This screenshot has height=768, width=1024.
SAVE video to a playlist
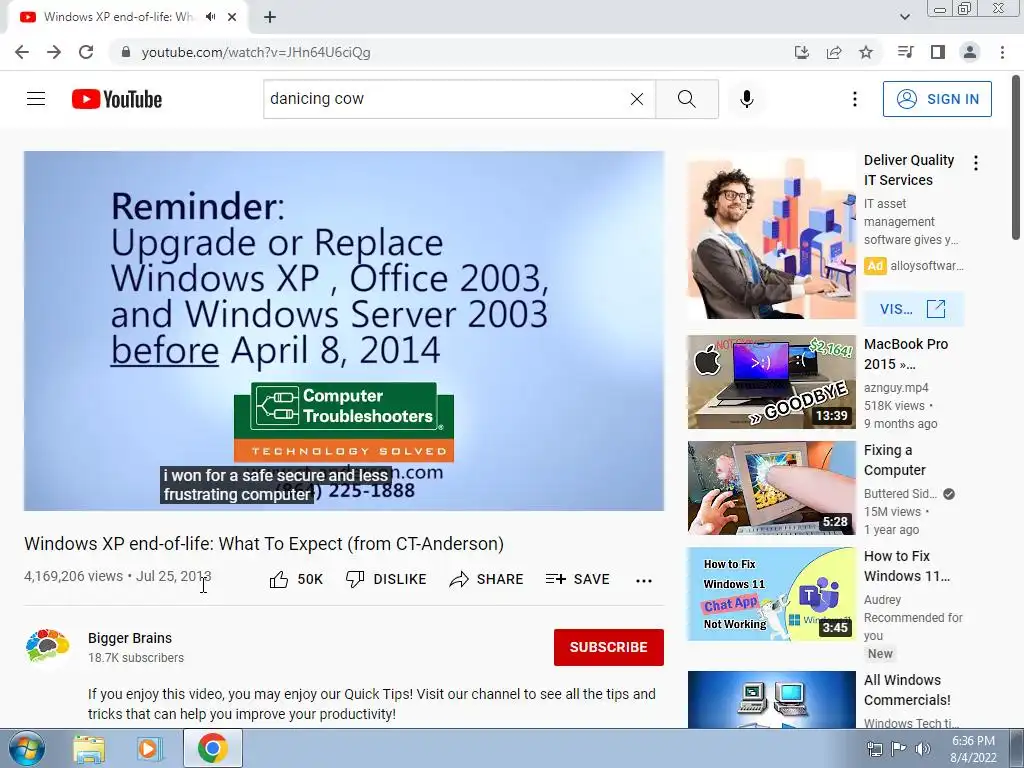577,579
